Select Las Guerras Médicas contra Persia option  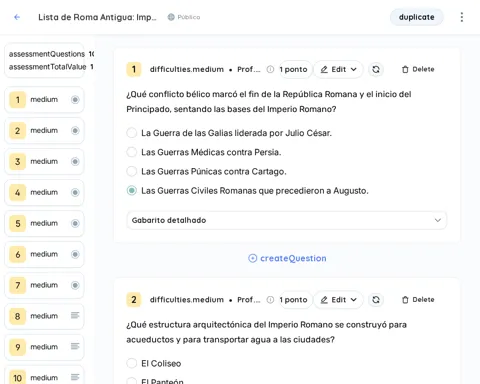[x=132, y=152]
